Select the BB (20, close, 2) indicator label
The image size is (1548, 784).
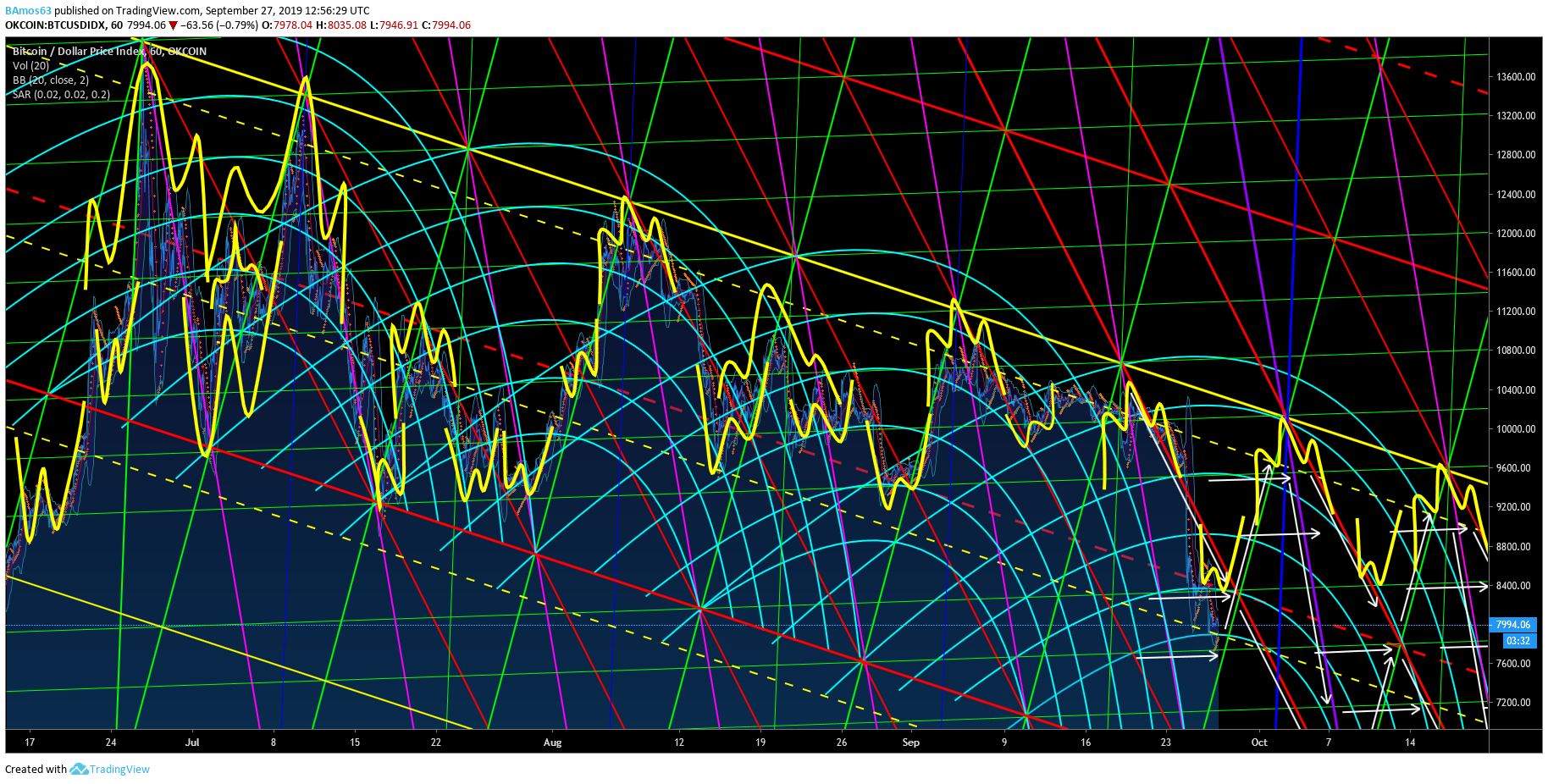click(x=51, y=80)
